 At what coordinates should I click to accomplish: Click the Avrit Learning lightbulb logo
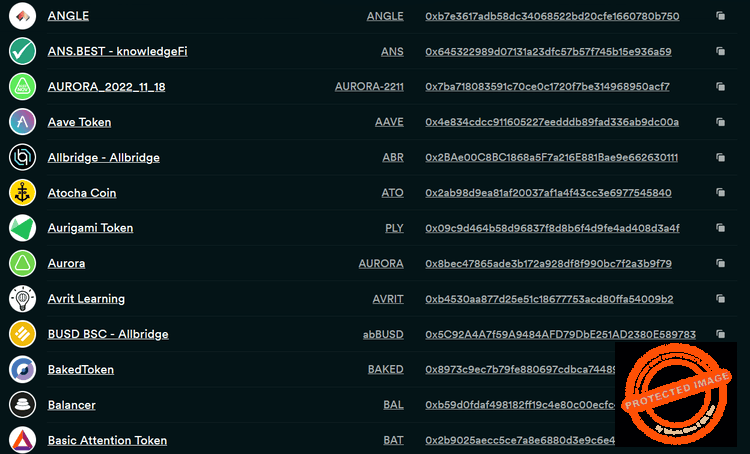point(22,299)
